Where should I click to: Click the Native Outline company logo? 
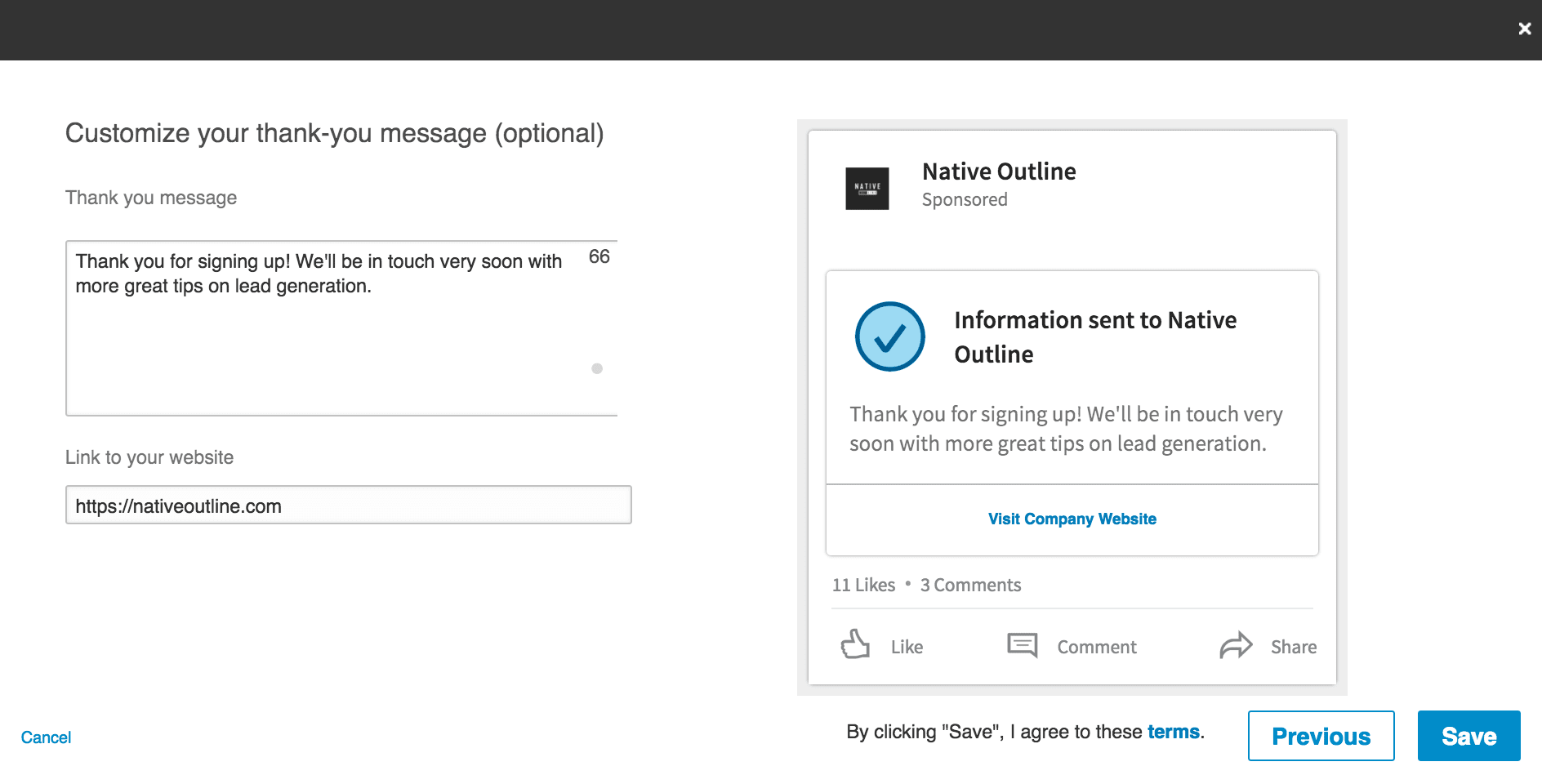tap(867, 189)
